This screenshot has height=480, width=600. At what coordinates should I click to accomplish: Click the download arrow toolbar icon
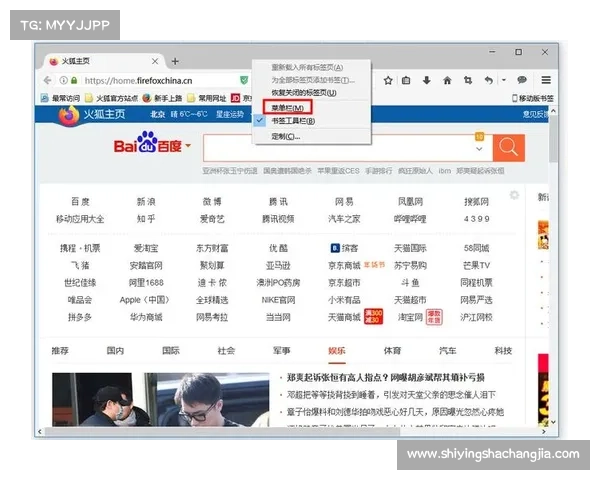pyautogui.click(x=427, y=80)
